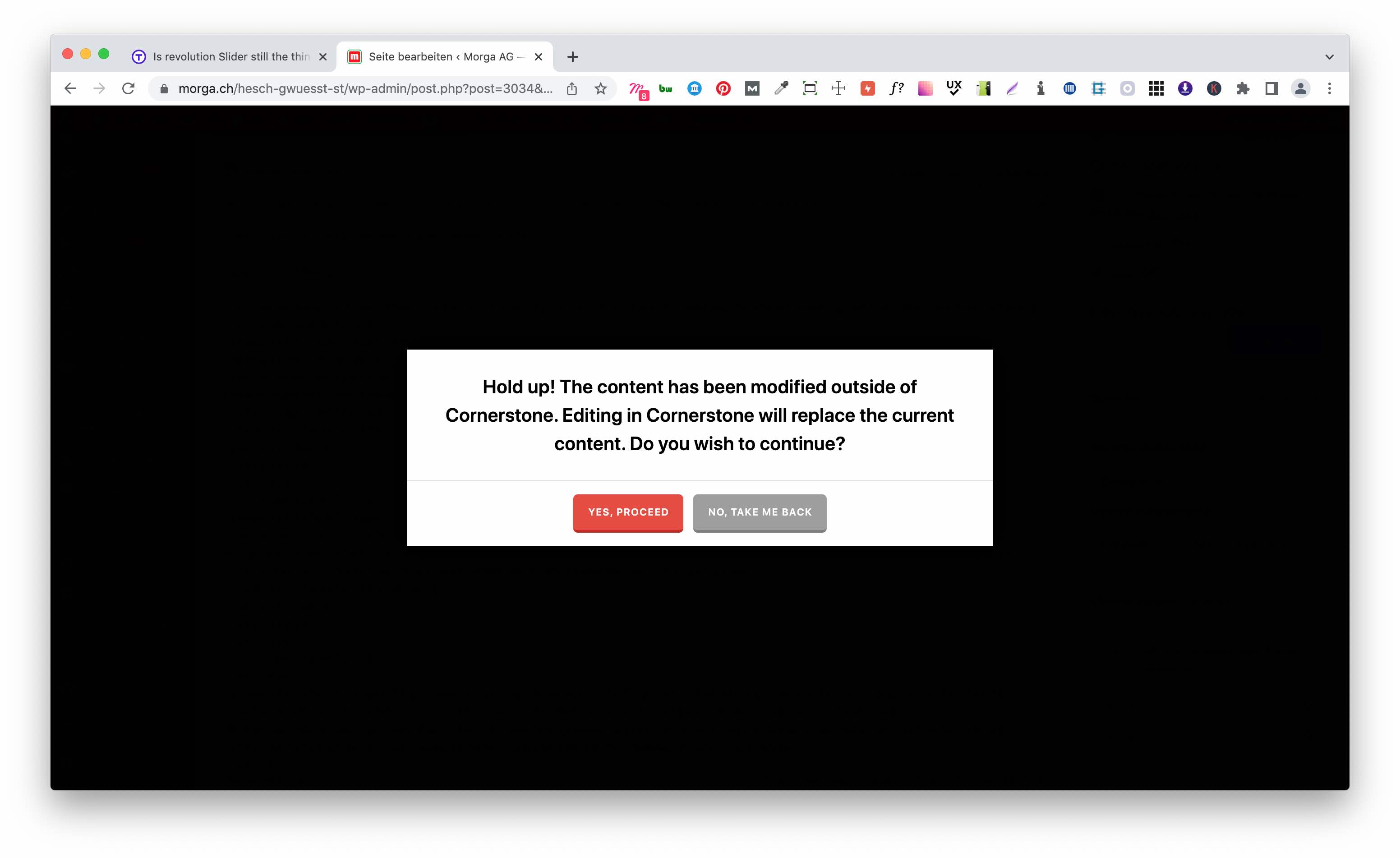
Task: Open the eyedropper color picker extension
Action: click(781, 89)
